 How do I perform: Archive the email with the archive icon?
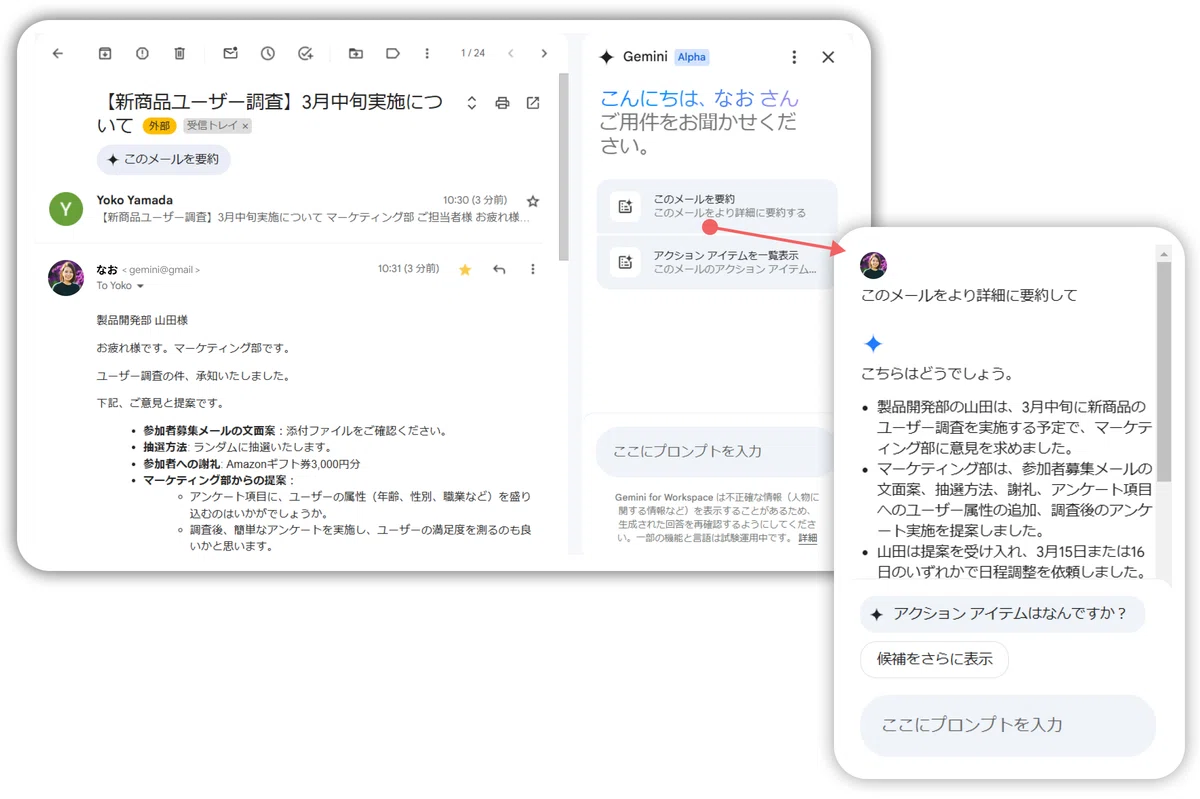tap(105, 53)
